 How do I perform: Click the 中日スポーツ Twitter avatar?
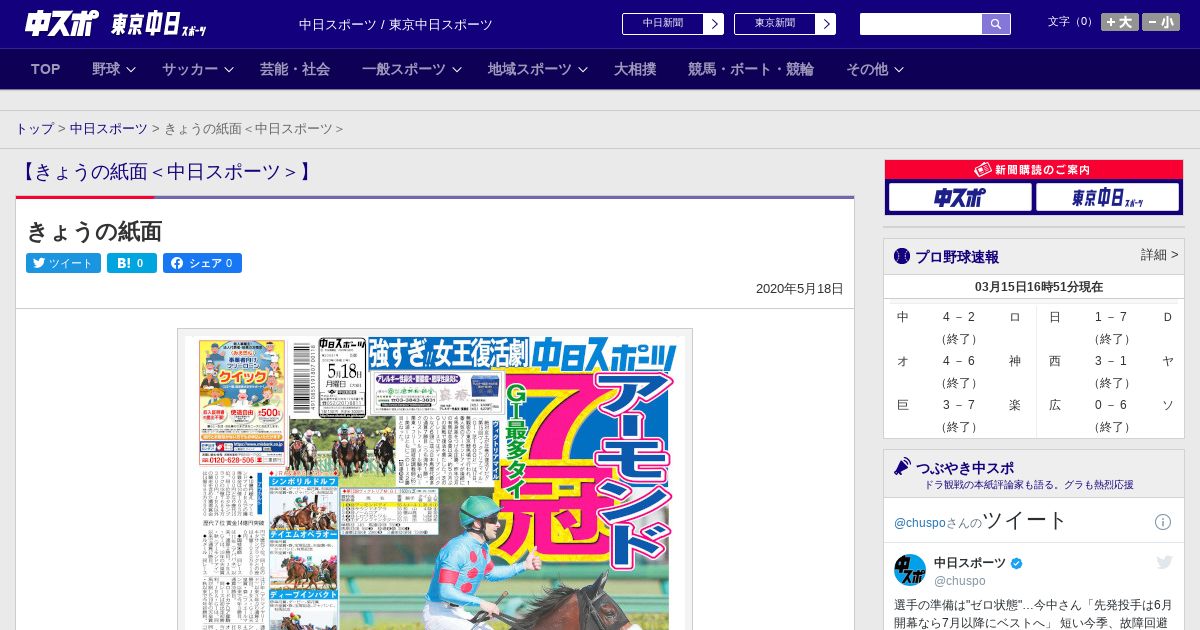click(910, 570)
